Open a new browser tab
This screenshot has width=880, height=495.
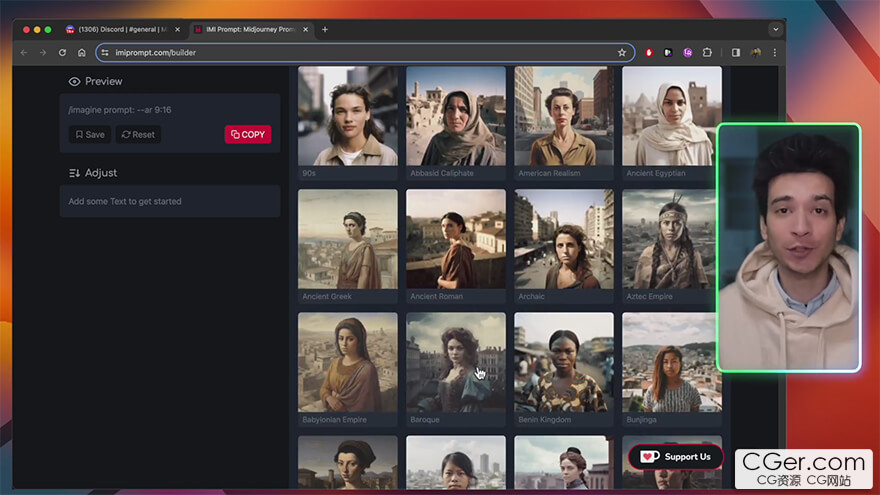click(x=324, y=29)
